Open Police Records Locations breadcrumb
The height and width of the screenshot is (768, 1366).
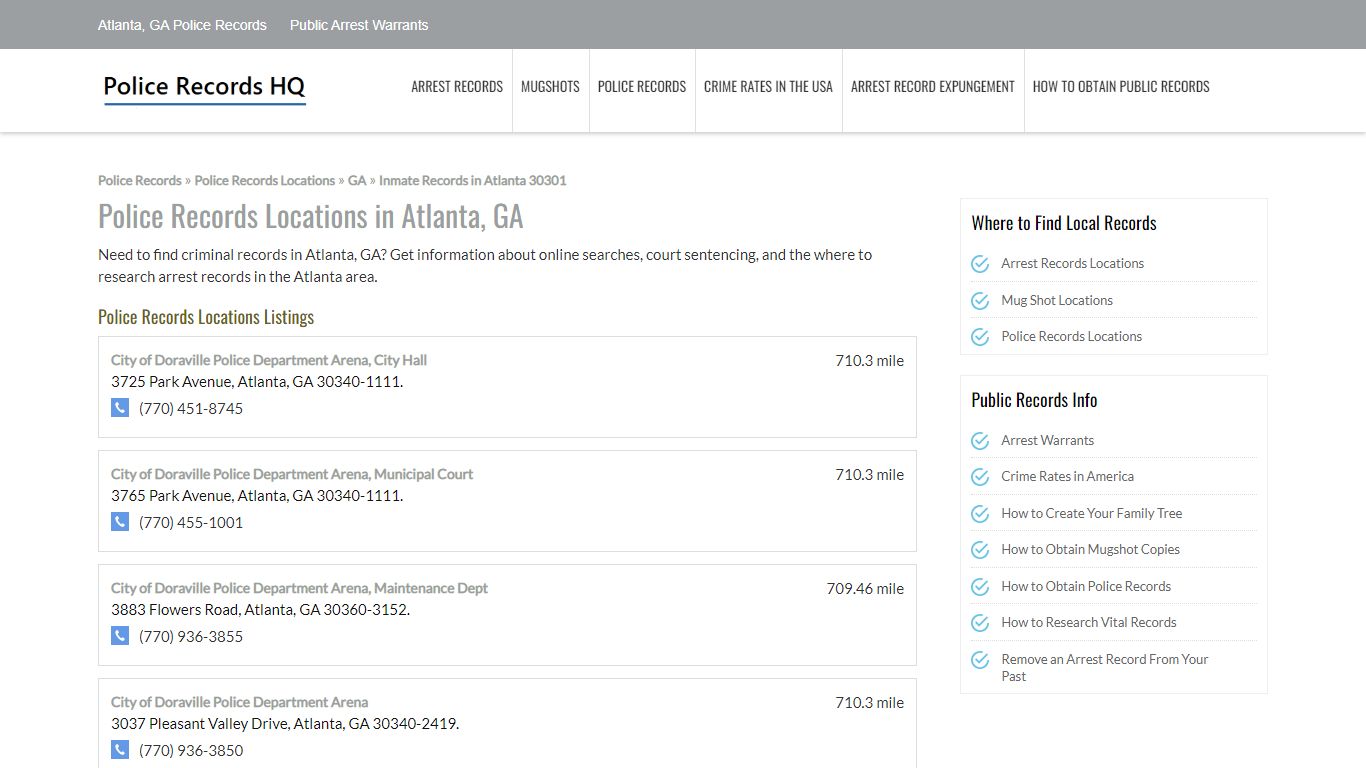[265, 180]
